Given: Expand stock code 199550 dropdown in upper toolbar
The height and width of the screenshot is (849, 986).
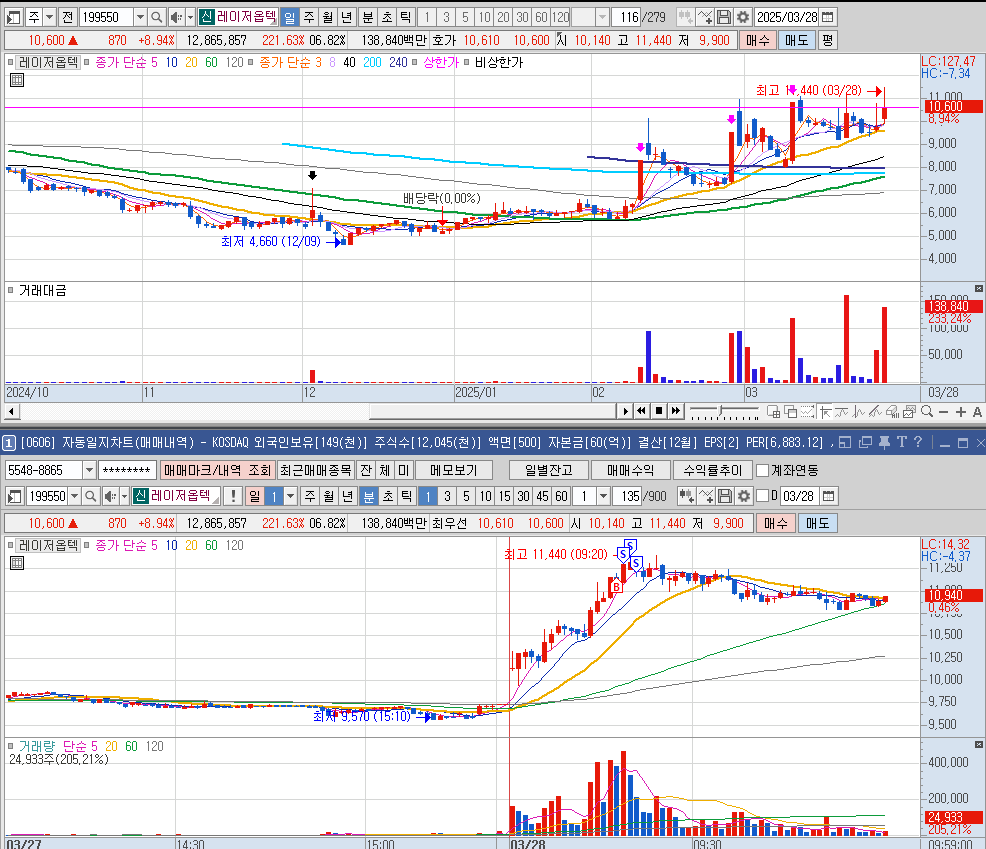Looking at the screenshot, I should point(141,17).
